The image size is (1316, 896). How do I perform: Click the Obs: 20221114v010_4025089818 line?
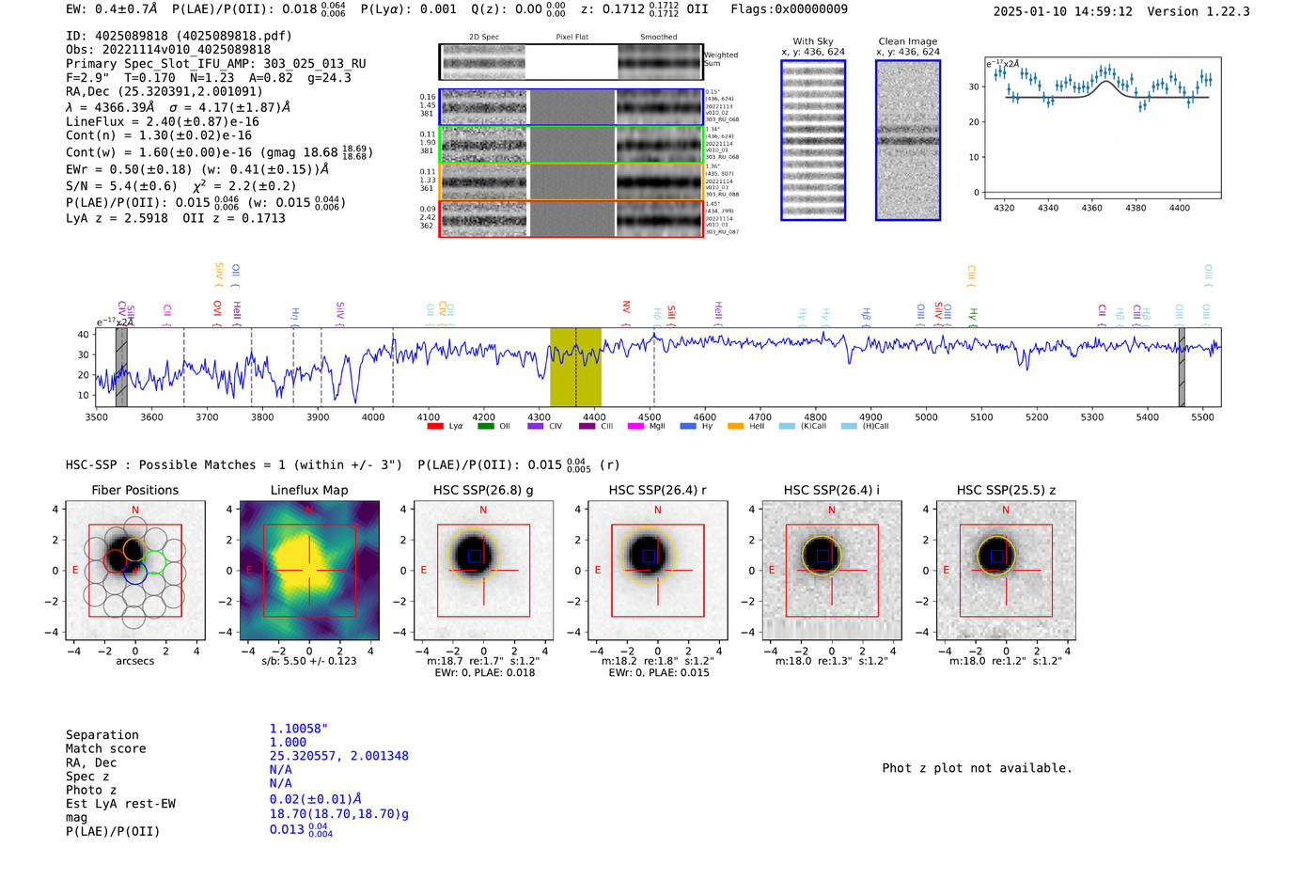(x=168, y=50)
